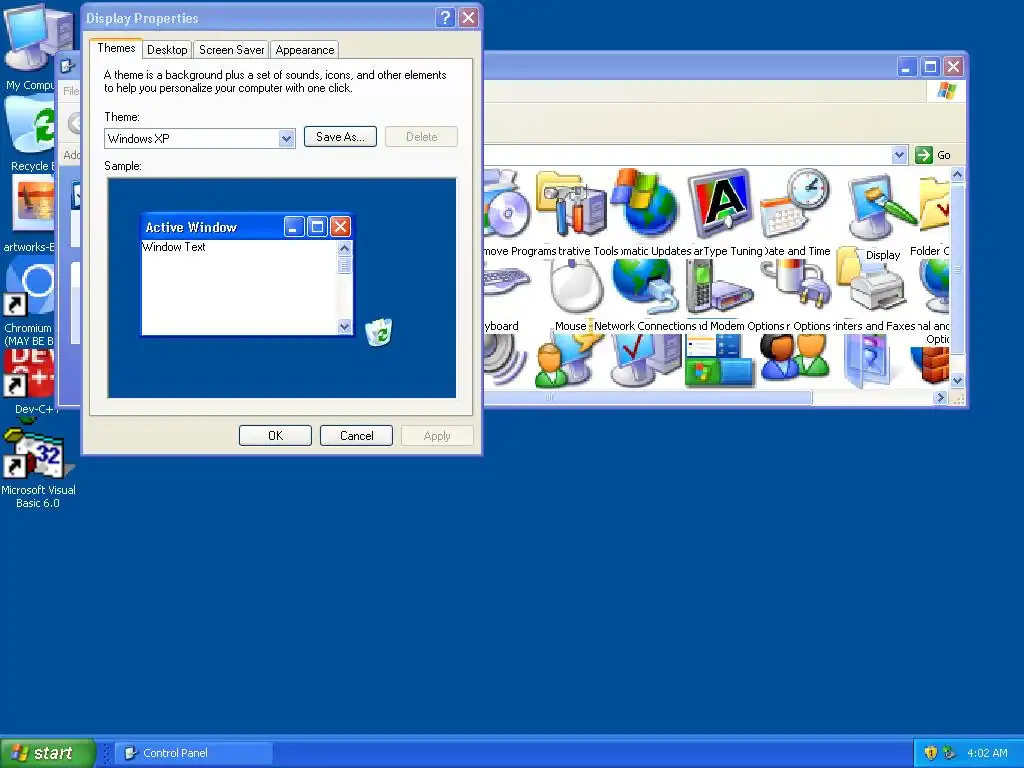Click the taskbar clock showing 4:02 AM
The image size is (1024, 768).
tap(987, 753)
